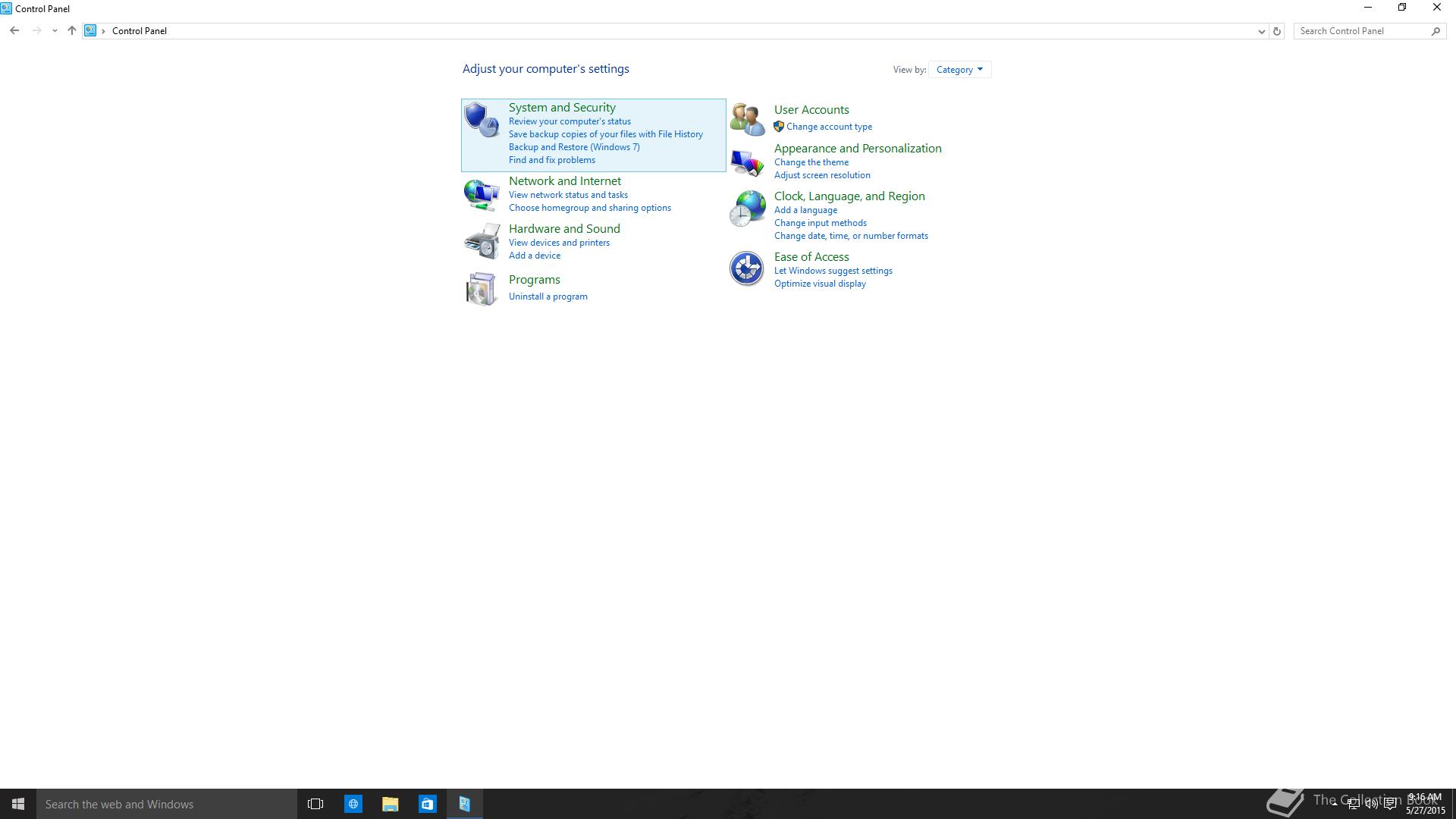
Task: Open the Clock, Language, and Region globe icon
Action: pos(747,209)
